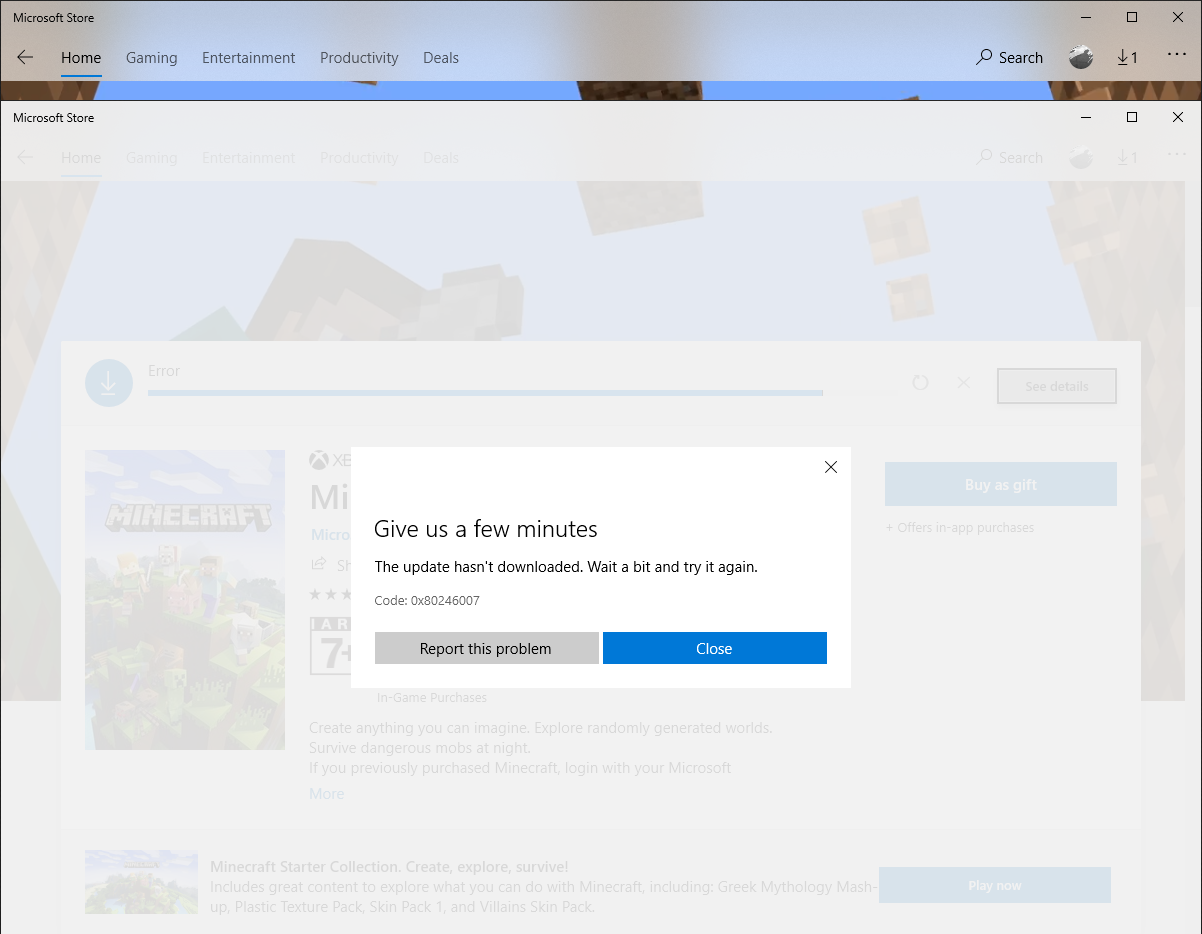Select Productivity tab in the back window
The image size is (1202, 934).
[359, 57]
